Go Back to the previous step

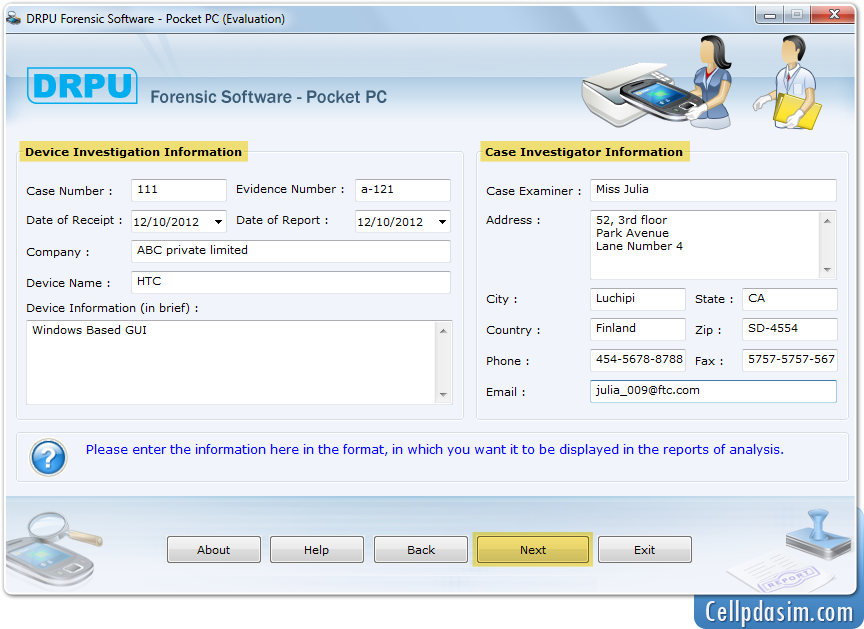click(x=421, y=550)
